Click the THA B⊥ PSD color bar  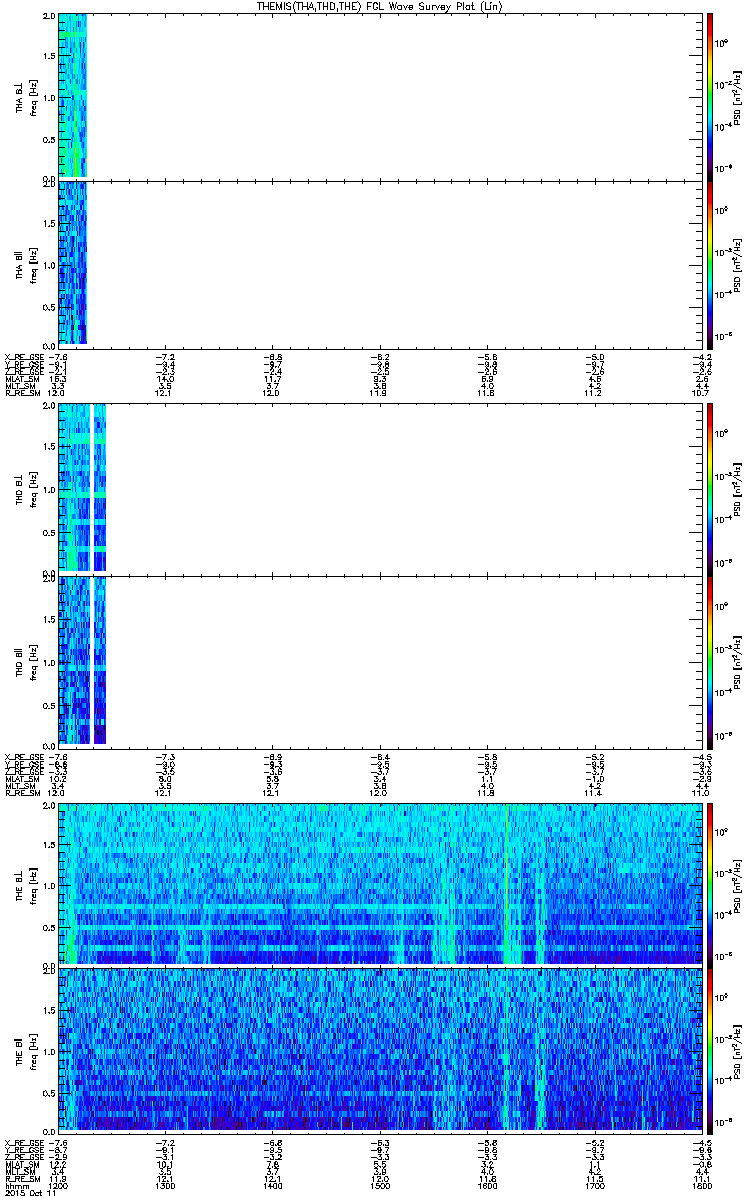click(709, 96)
